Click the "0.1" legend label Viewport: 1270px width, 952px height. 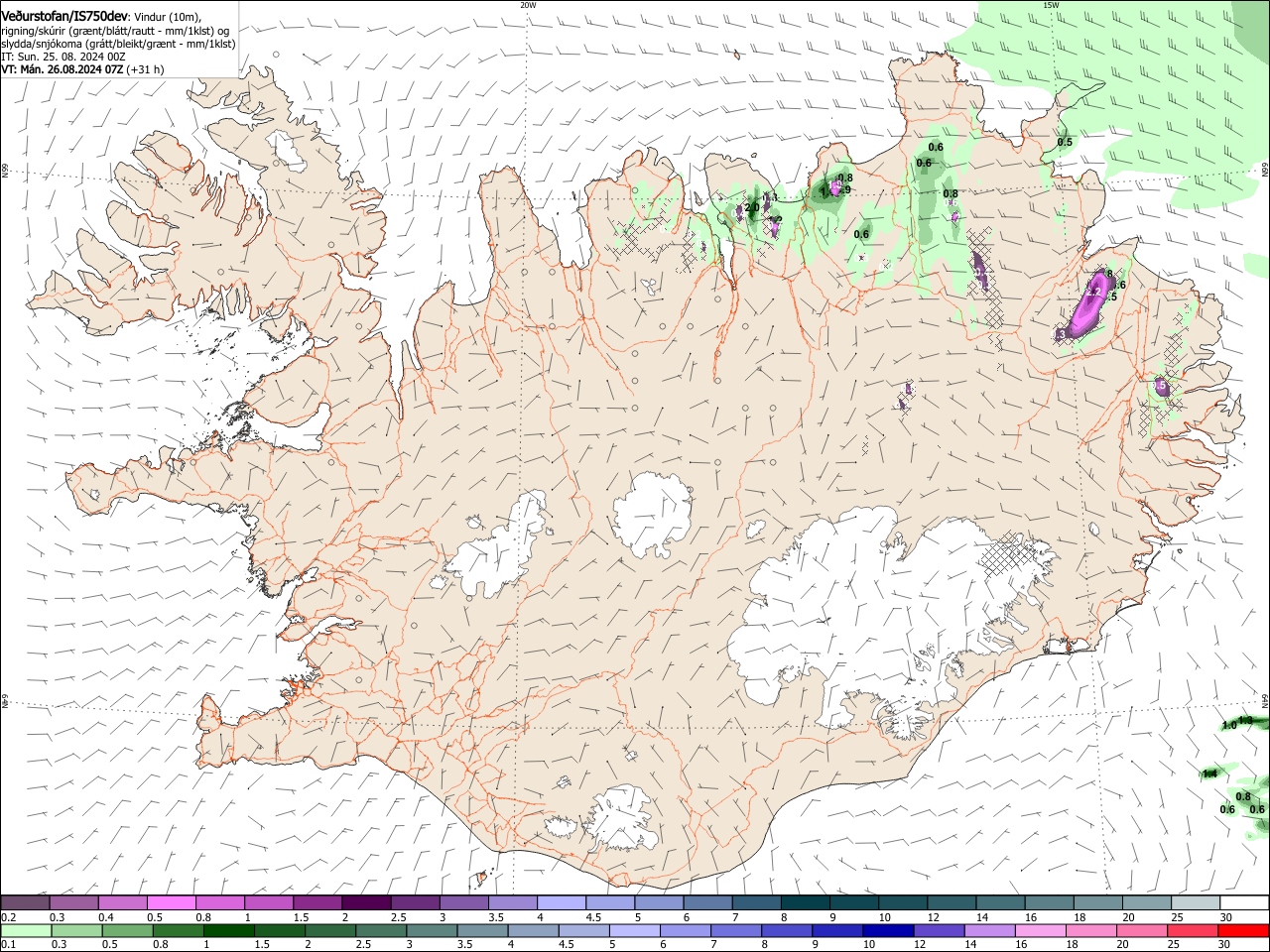click(9, 945)
